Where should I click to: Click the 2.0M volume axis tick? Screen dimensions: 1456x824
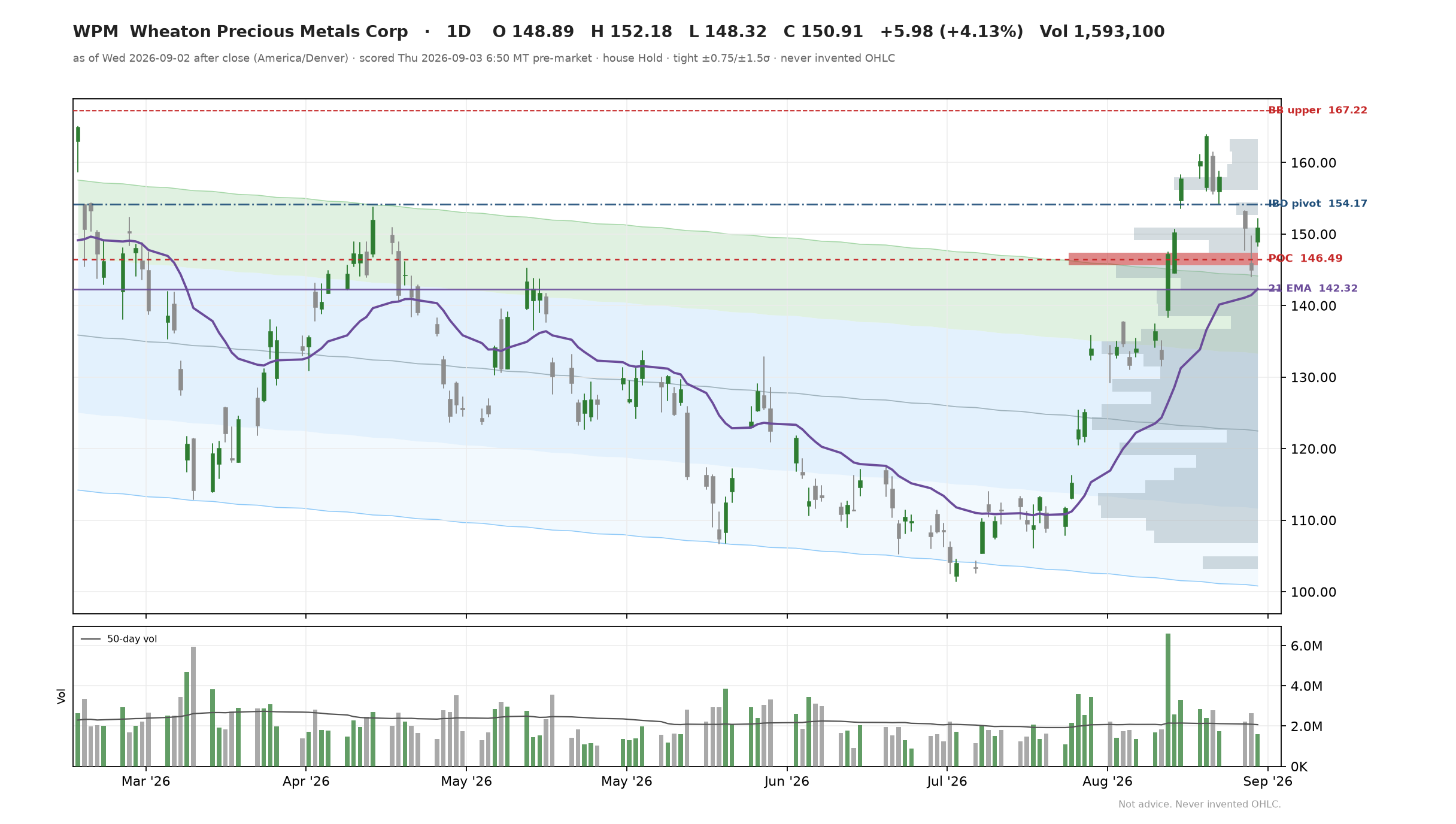click(1306, 726)
